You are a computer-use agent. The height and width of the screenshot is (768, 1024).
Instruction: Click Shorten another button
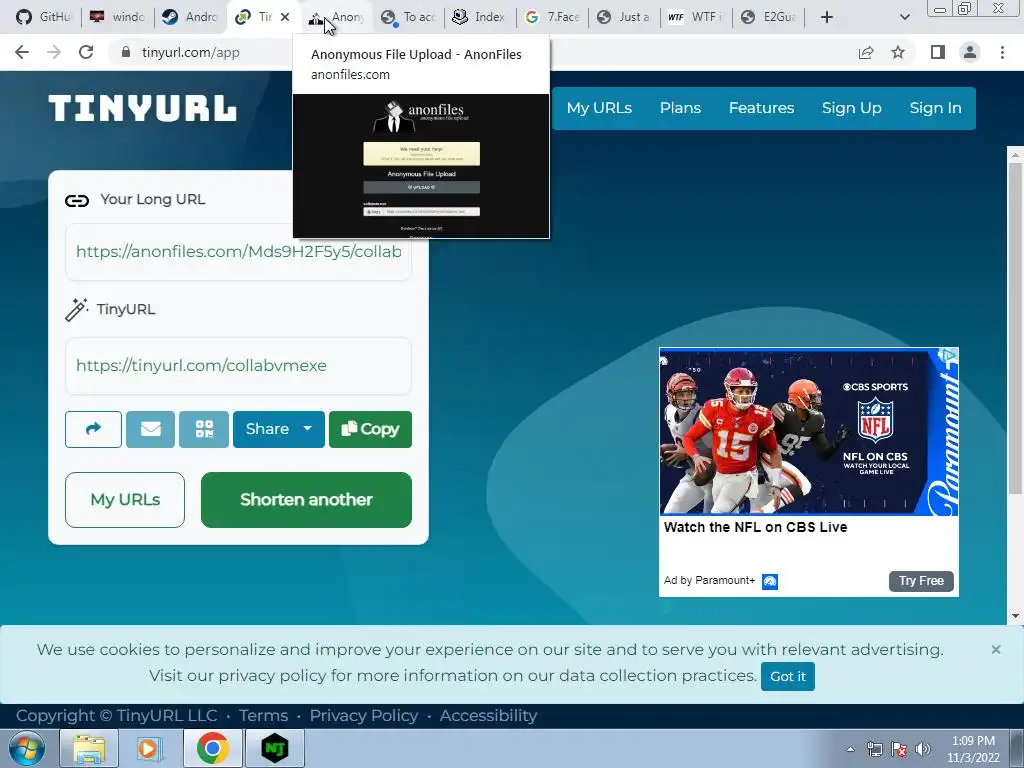point(306,500)
